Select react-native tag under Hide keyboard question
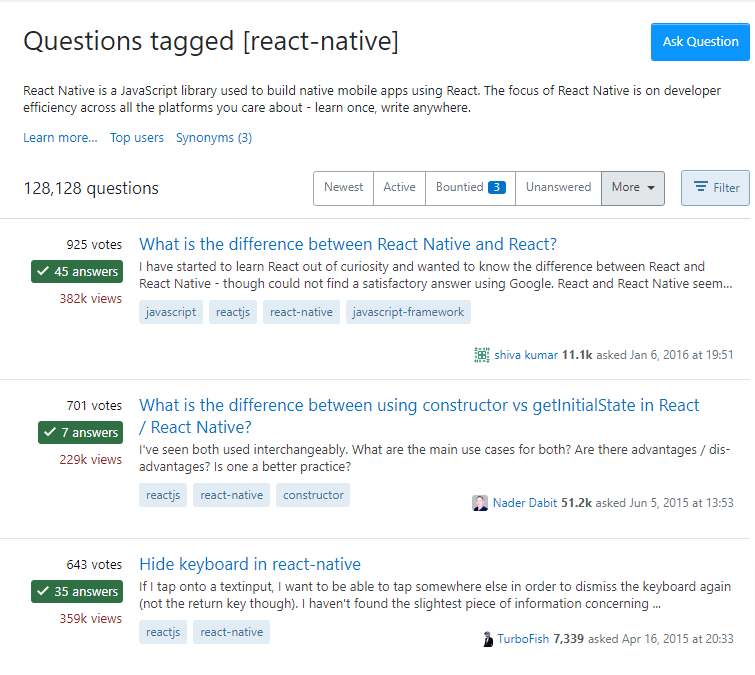Viewport: 755px width, 675px height. pyautogui.click(x=231, y=632)
